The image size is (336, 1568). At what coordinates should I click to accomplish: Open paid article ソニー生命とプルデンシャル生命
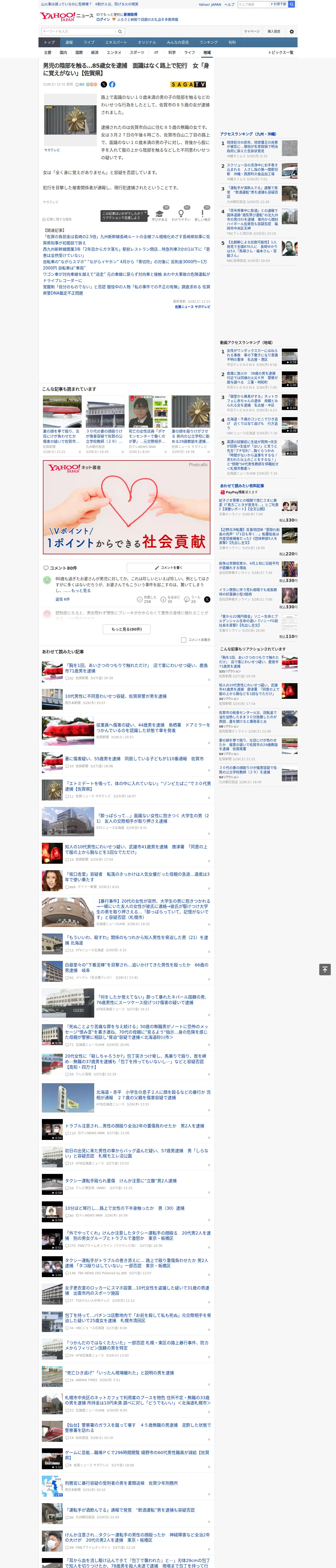click(249, 621)
